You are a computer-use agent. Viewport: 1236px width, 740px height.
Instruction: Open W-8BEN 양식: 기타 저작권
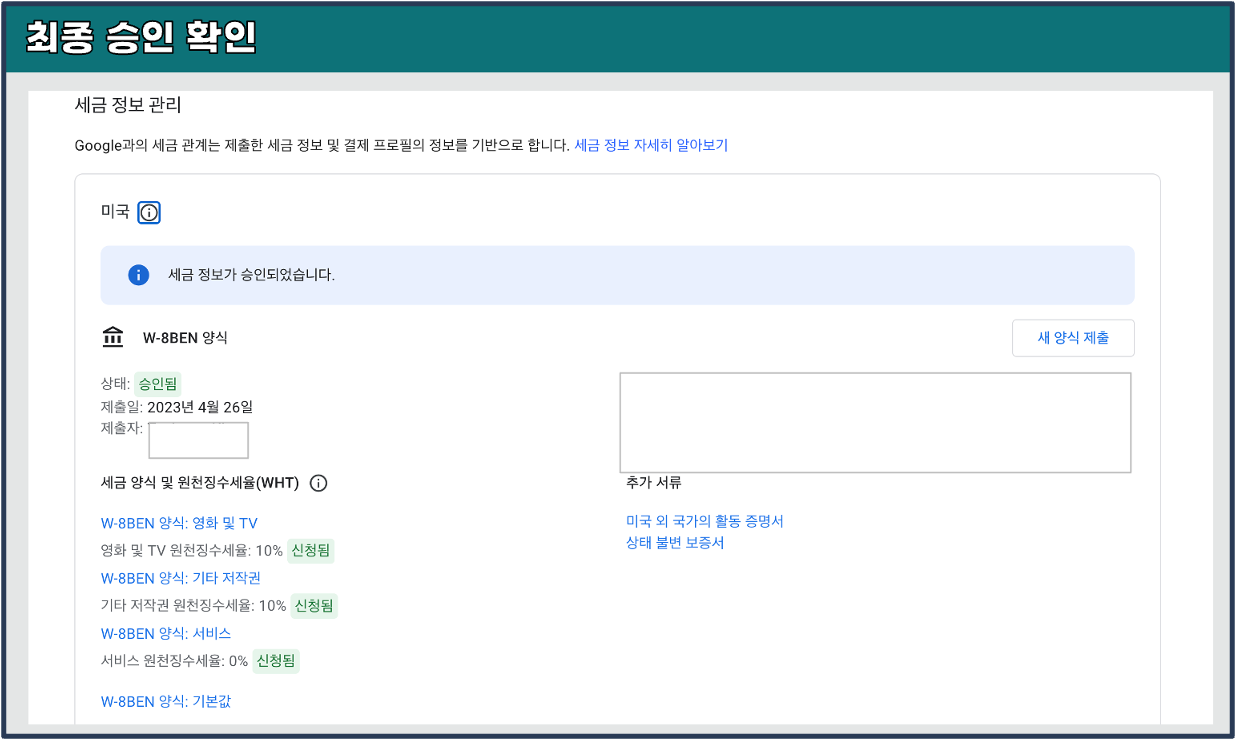click(x=180, y=578)
